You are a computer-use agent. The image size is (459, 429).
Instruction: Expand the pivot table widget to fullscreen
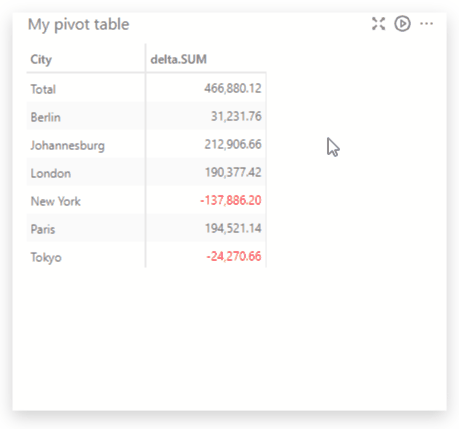378,24
